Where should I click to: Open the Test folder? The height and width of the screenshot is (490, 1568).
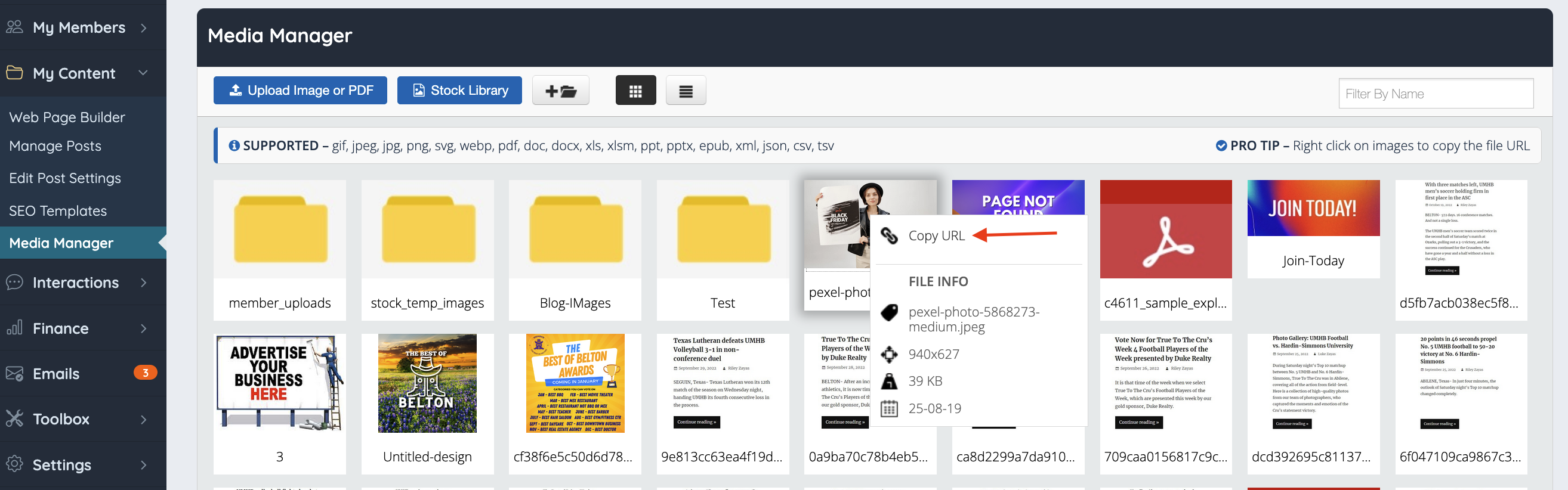point(723,249)
